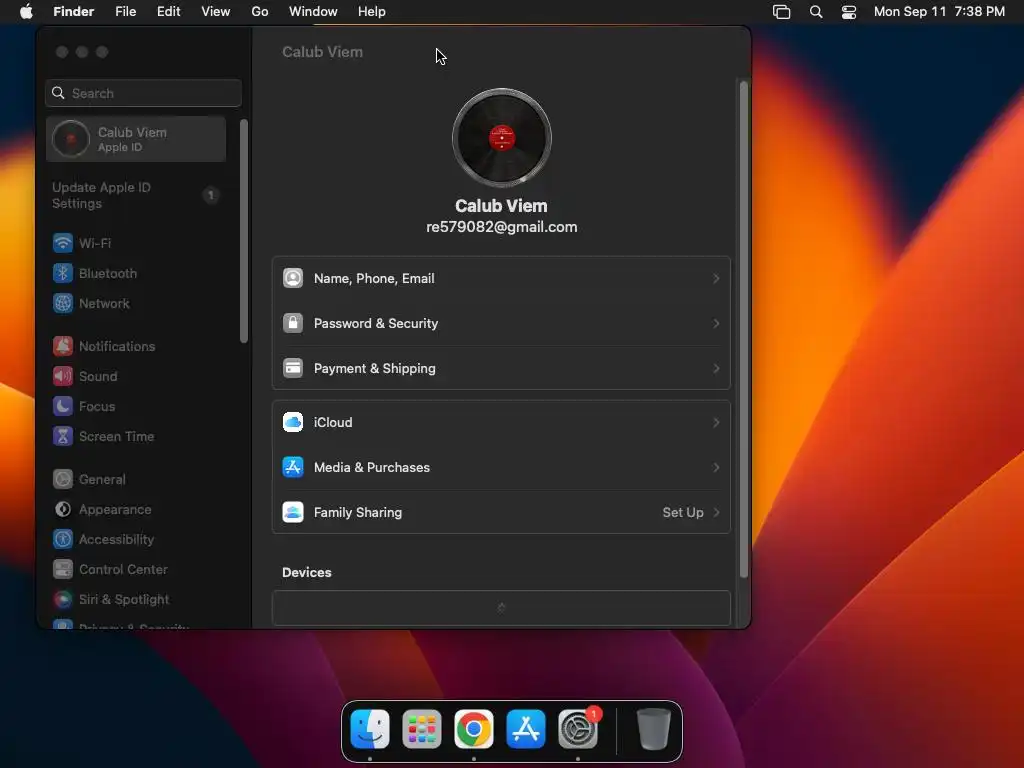
Task: Click the sidebar vertical scrollbar
Action: [x=244, y=231]
